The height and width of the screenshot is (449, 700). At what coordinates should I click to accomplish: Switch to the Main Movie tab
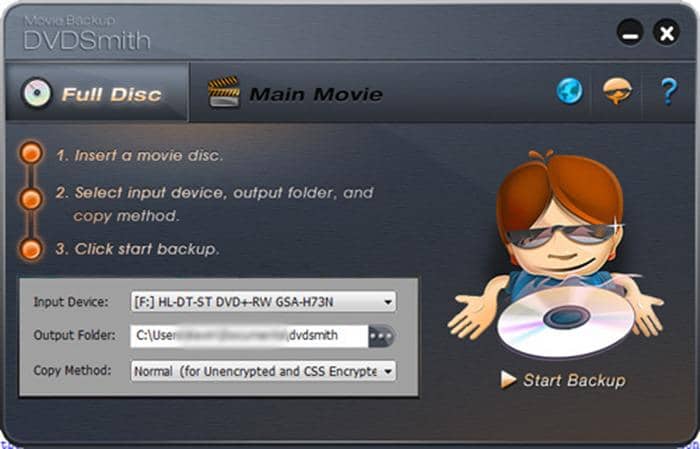click(x=314, y=95)
